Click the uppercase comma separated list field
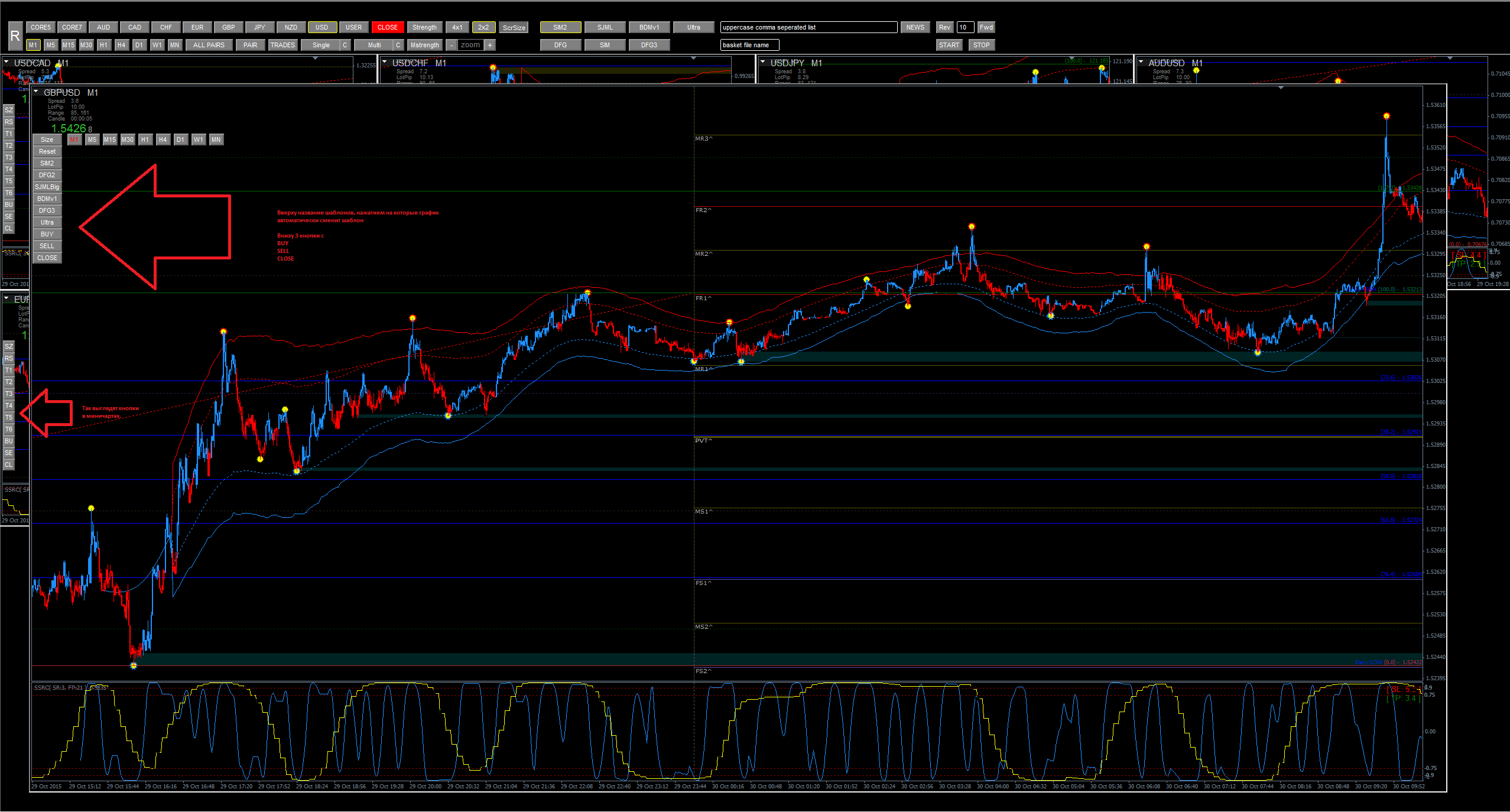Viewport: 1510px width, 812px height. tap(809, 27)
